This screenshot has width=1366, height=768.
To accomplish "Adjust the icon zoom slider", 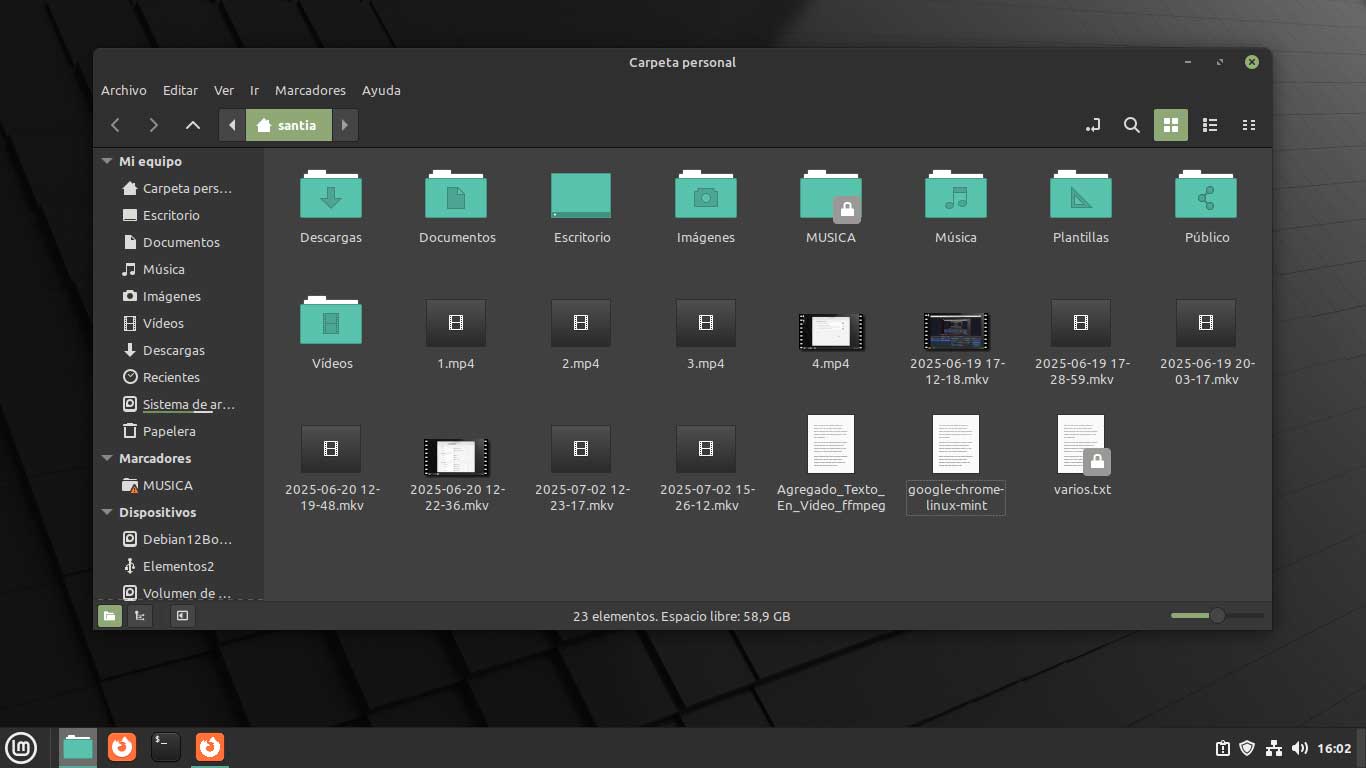I will pyautogui.click(x=1217, y=616).
